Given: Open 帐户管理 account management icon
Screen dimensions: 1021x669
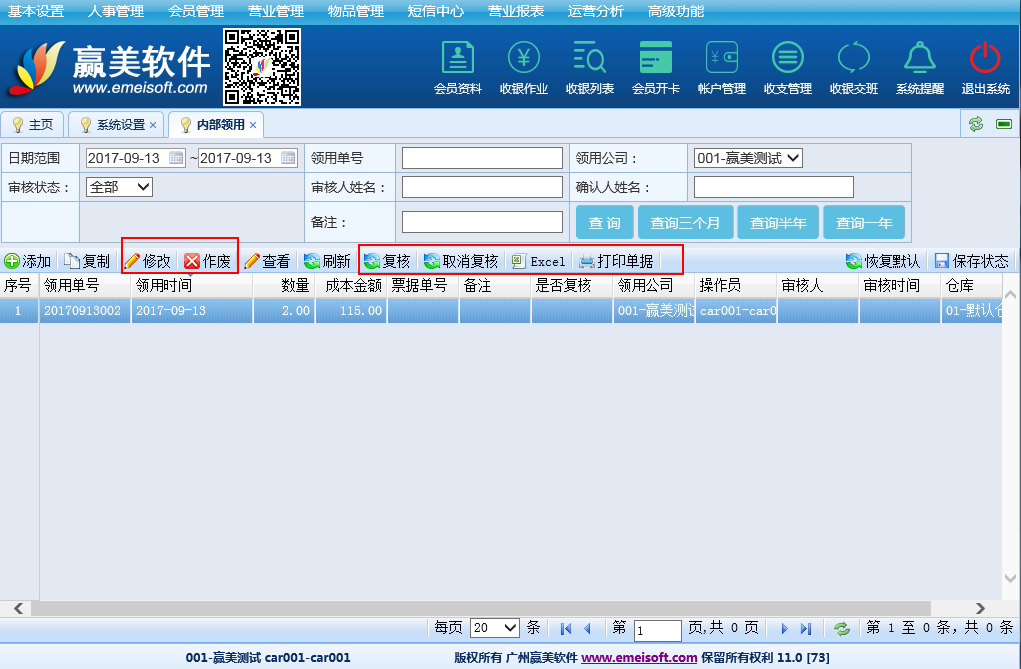Looking at the screenshot, I should 721,59.
